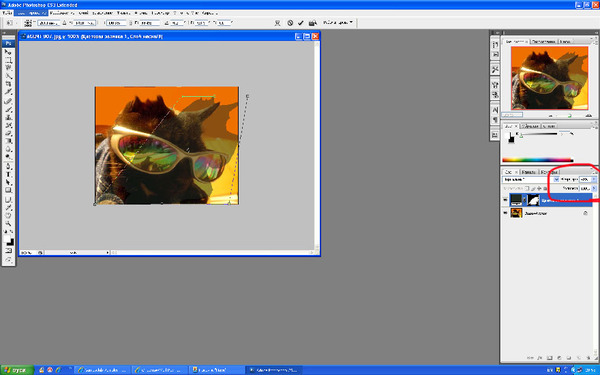Select the Eyedropper tool
Screen dimensions: 600x375
(x=8, y=207)
